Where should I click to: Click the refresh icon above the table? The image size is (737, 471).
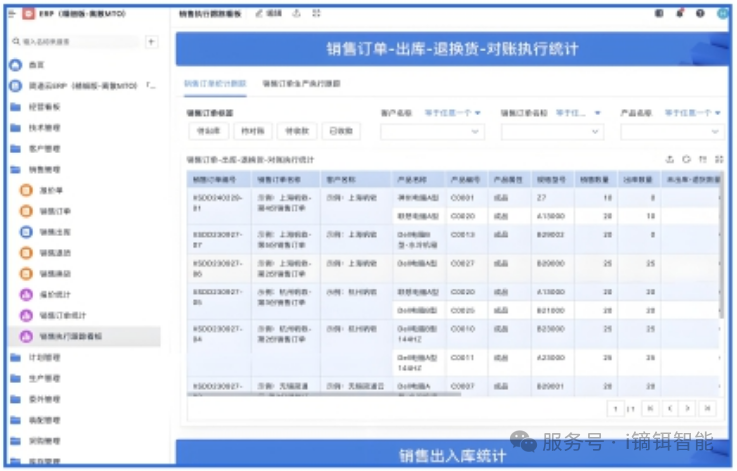tap(686, 159)
